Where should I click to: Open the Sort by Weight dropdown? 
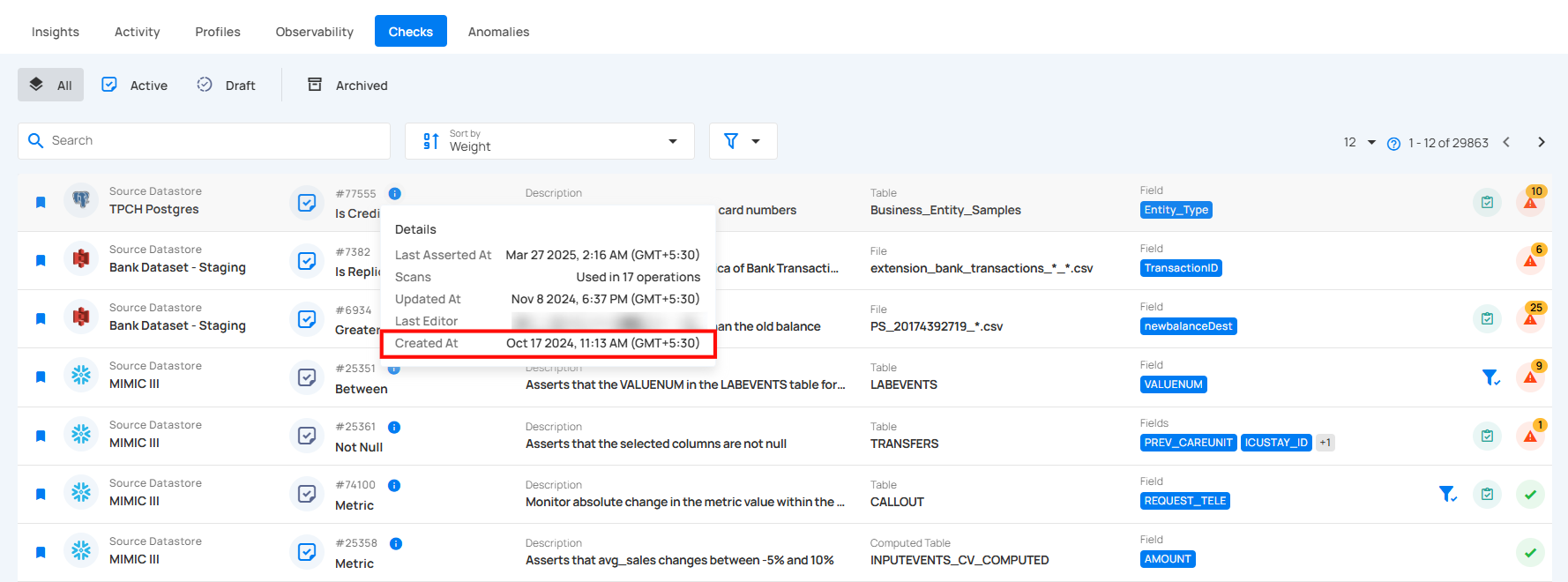coord(549,141)
